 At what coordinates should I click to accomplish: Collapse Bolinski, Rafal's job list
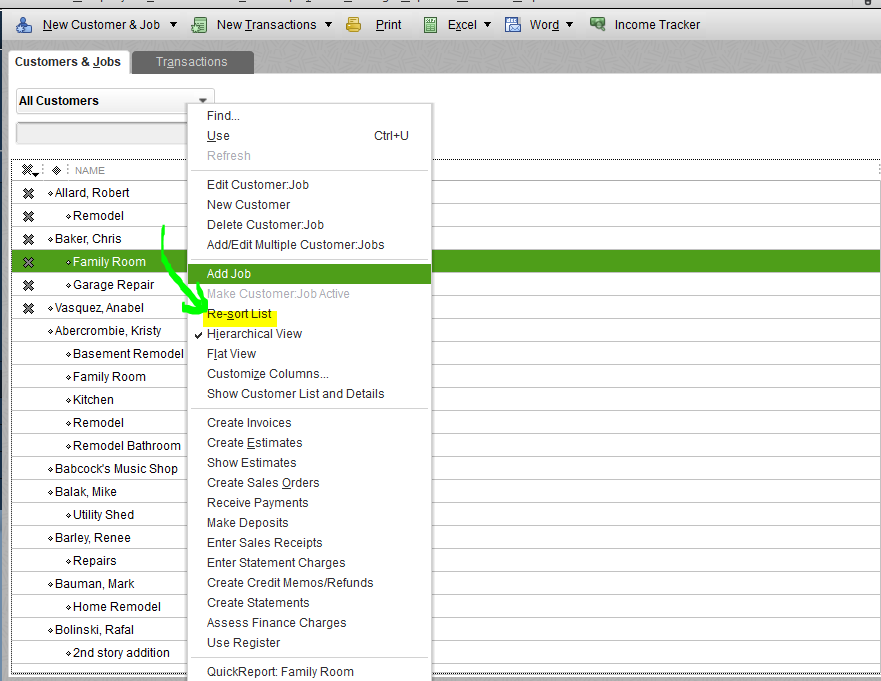pos(48,629)
